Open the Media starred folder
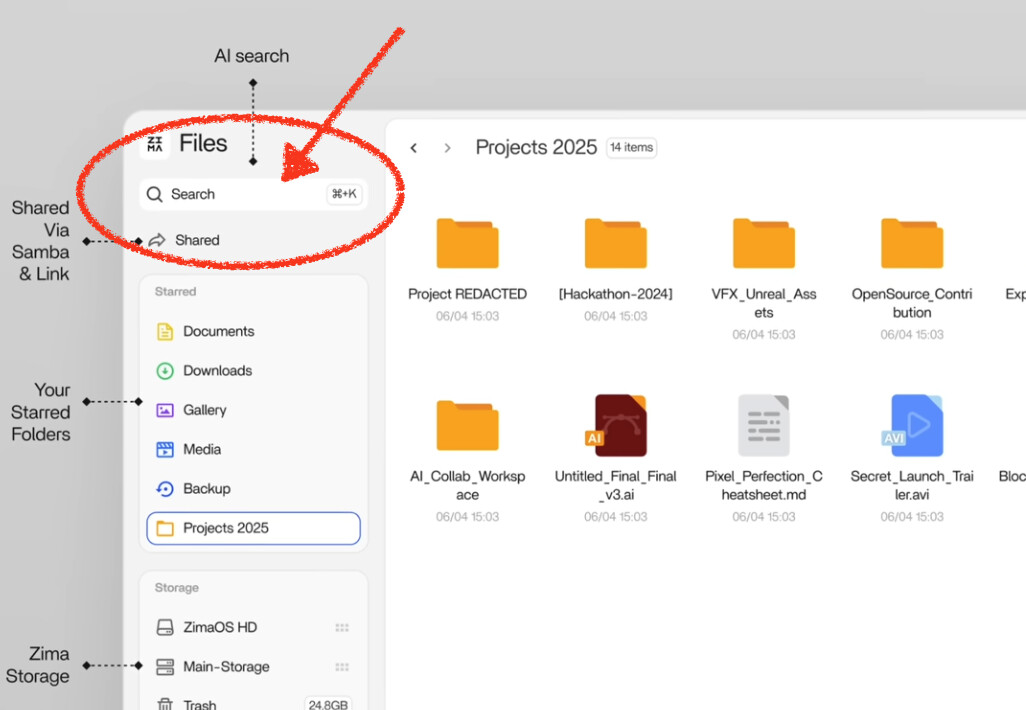The height and width of the screenshot is (710, 1026). pos(201,449)
